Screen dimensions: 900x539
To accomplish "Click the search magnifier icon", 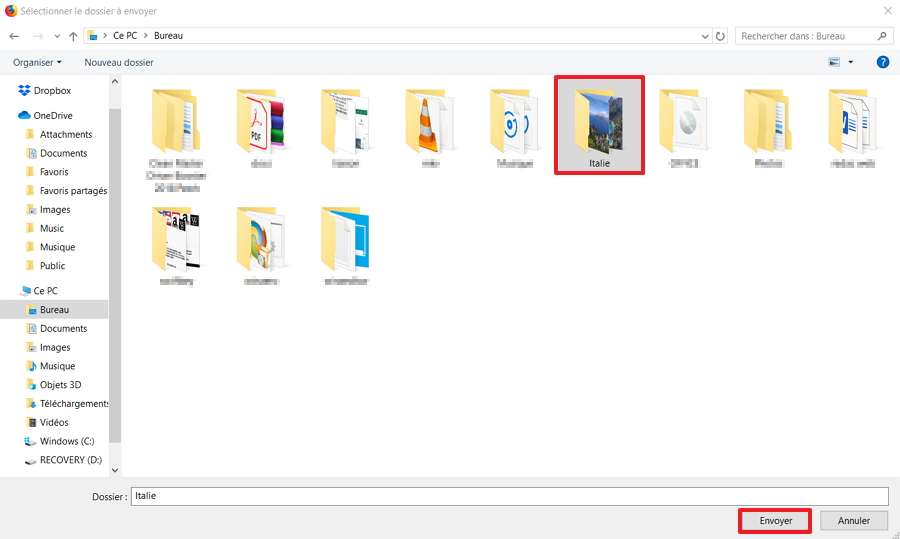I will pyautogui.click(x=882, y=36).
